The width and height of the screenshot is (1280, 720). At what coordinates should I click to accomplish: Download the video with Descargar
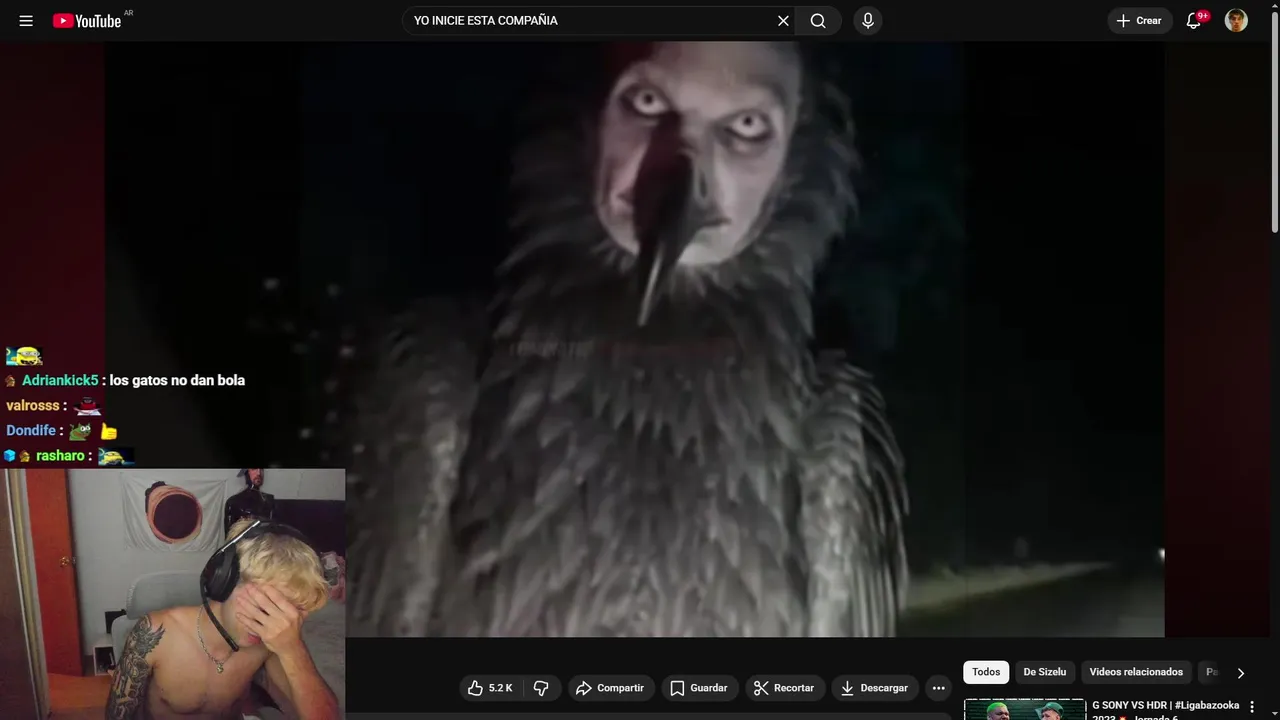(875, 688)
